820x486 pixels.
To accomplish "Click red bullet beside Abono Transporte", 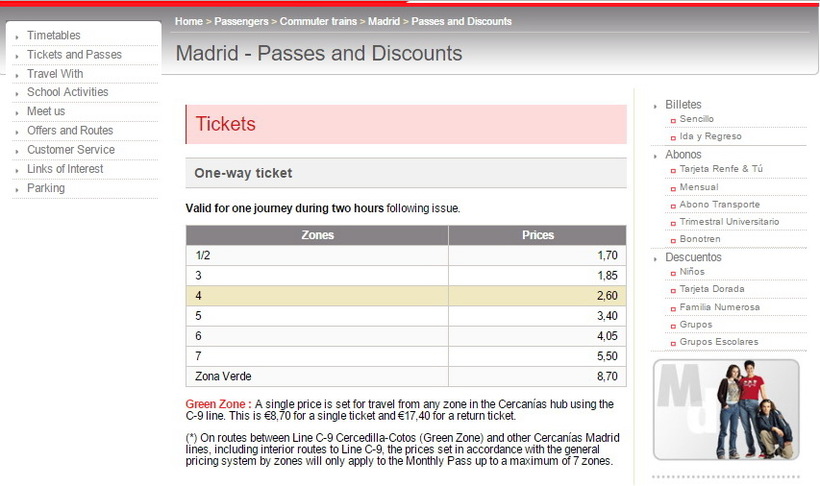I will (673, 206).
